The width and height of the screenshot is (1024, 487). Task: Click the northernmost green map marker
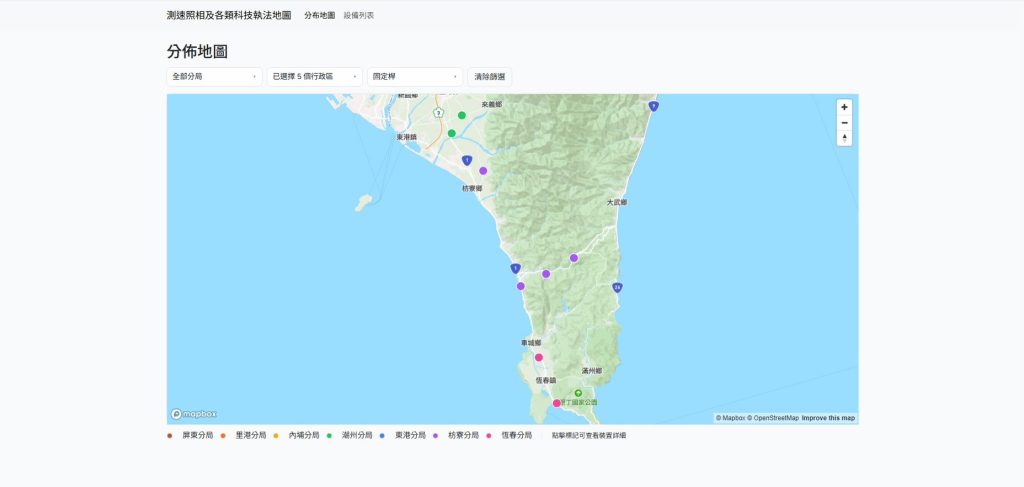click(462, 115)
